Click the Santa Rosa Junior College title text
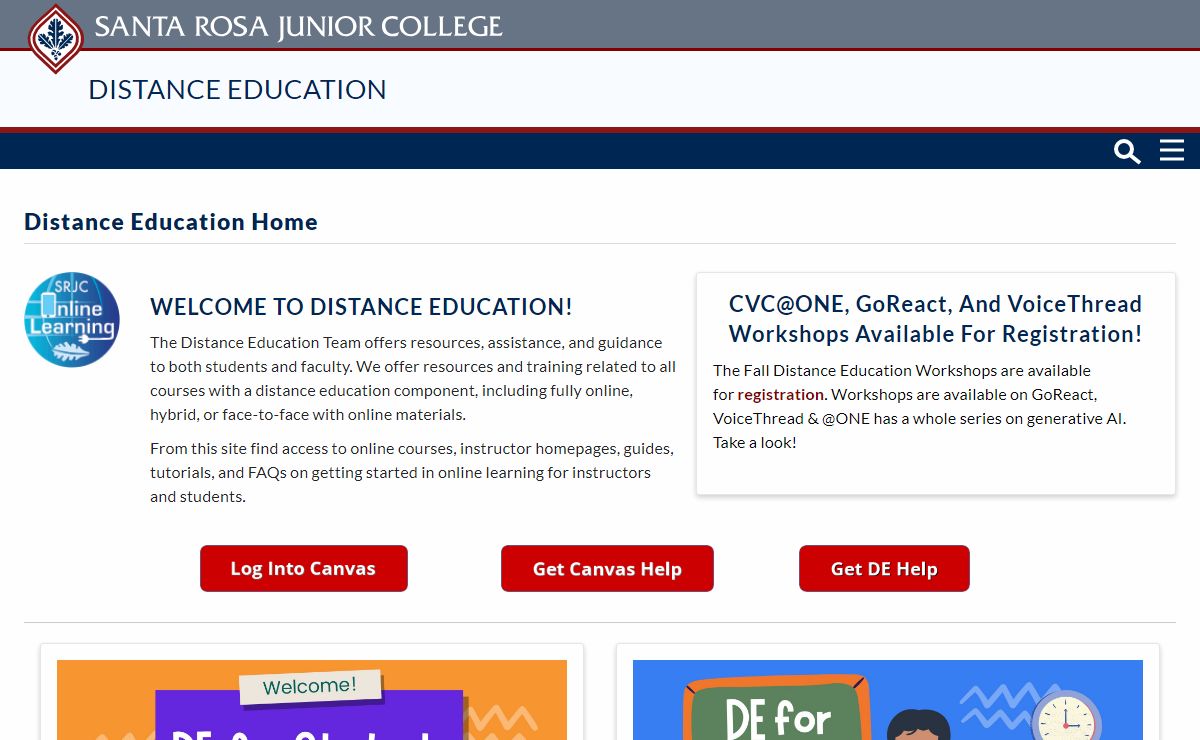 [x=298, y=27]
